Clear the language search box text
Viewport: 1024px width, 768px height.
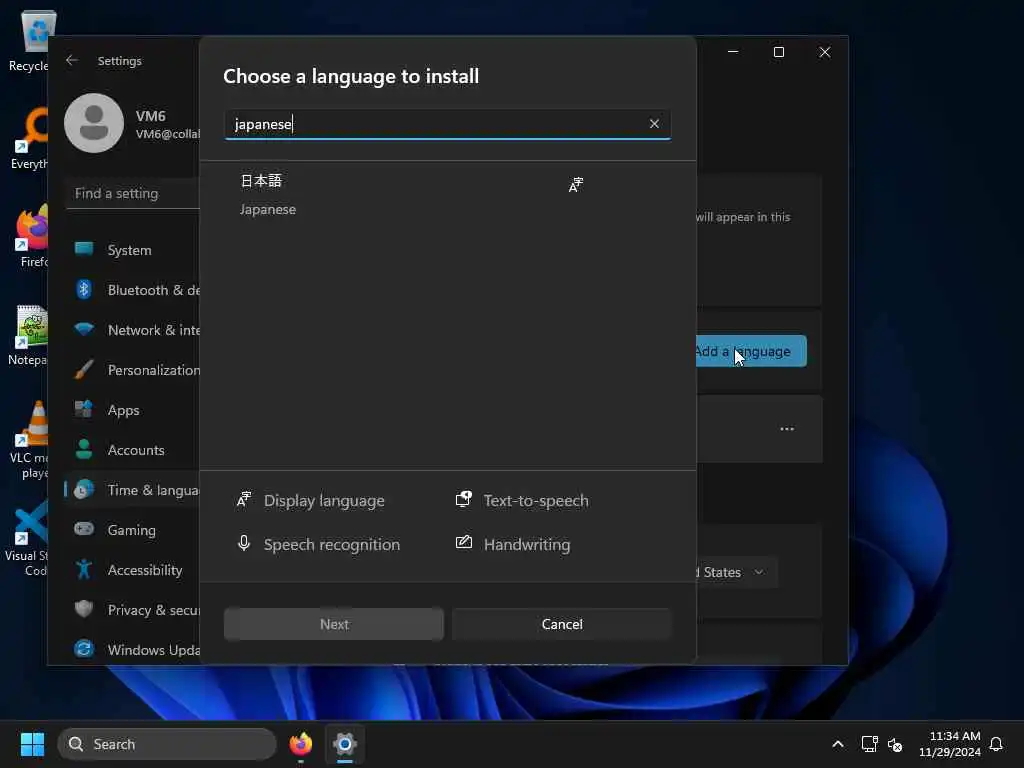point(654,123)
